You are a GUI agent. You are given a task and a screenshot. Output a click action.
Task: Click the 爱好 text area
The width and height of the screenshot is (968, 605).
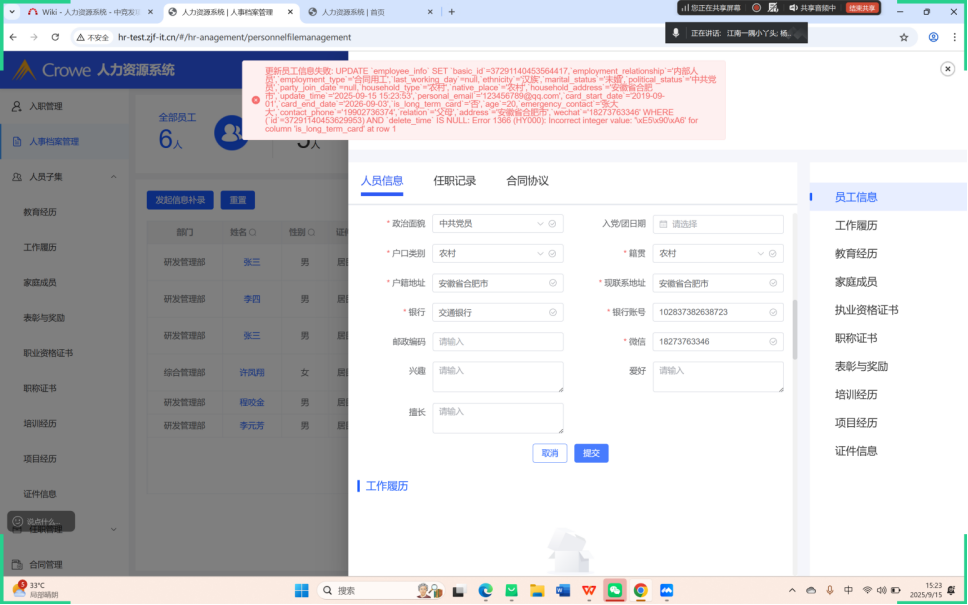click(718, 377)
